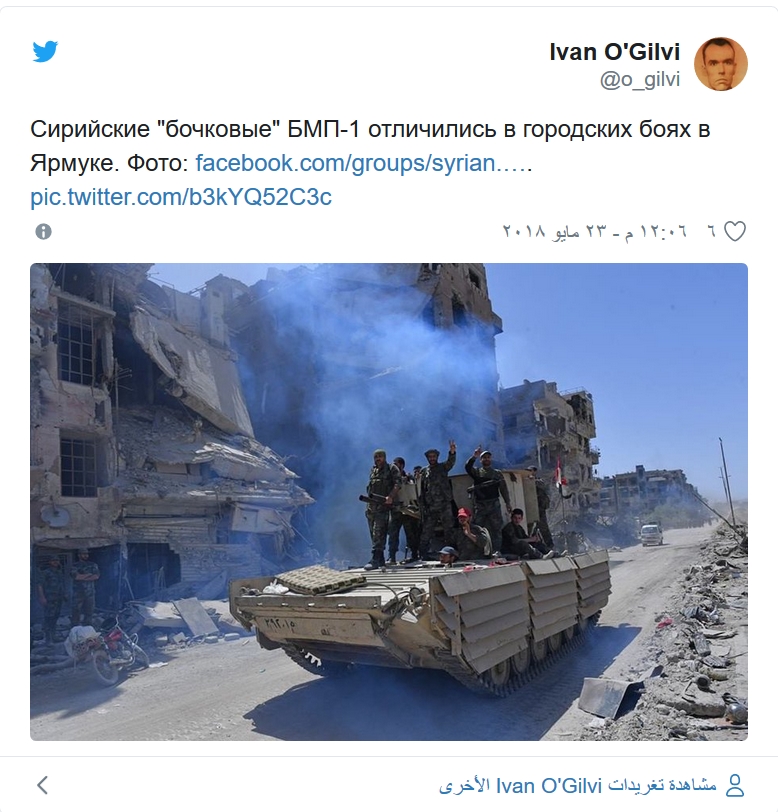Viewport: 778px width, 812px height.
Task: Open Ivan O'Gilvi's profile picture
Action: click(721, 64)
